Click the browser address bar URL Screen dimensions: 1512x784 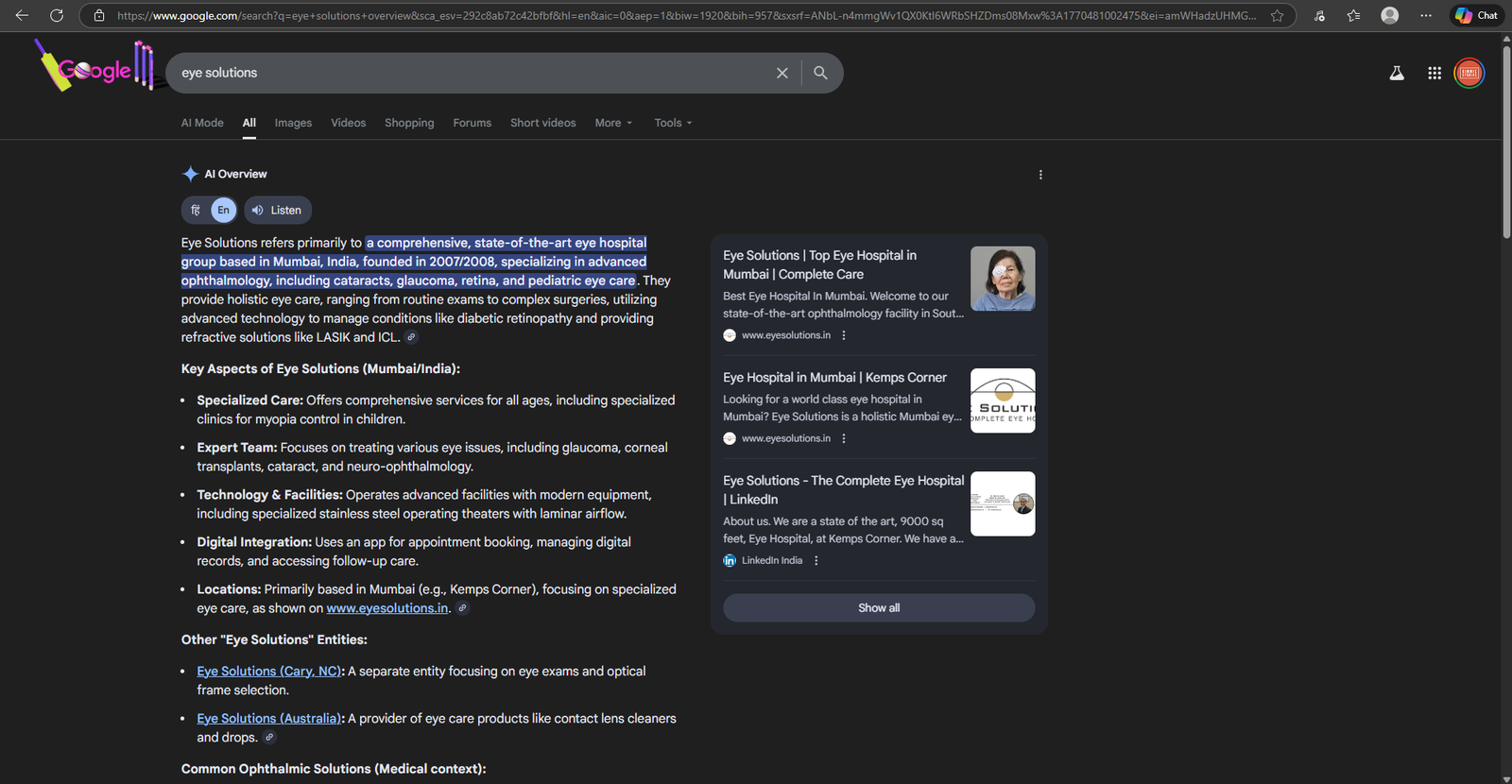(687, 15)
